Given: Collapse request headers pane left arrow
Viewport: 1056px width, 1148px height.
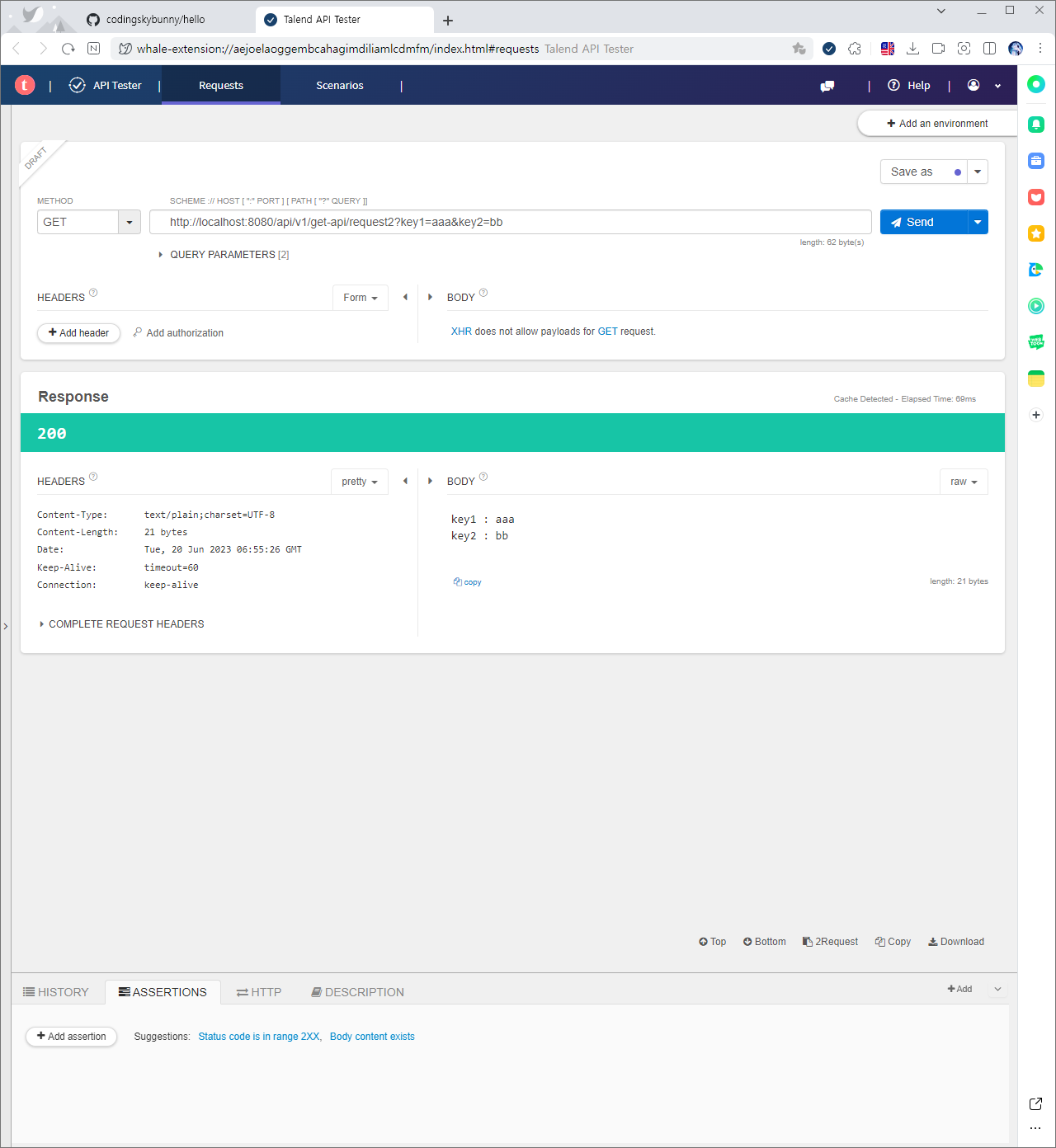Looking at the screenshot, I should point(405,297).
